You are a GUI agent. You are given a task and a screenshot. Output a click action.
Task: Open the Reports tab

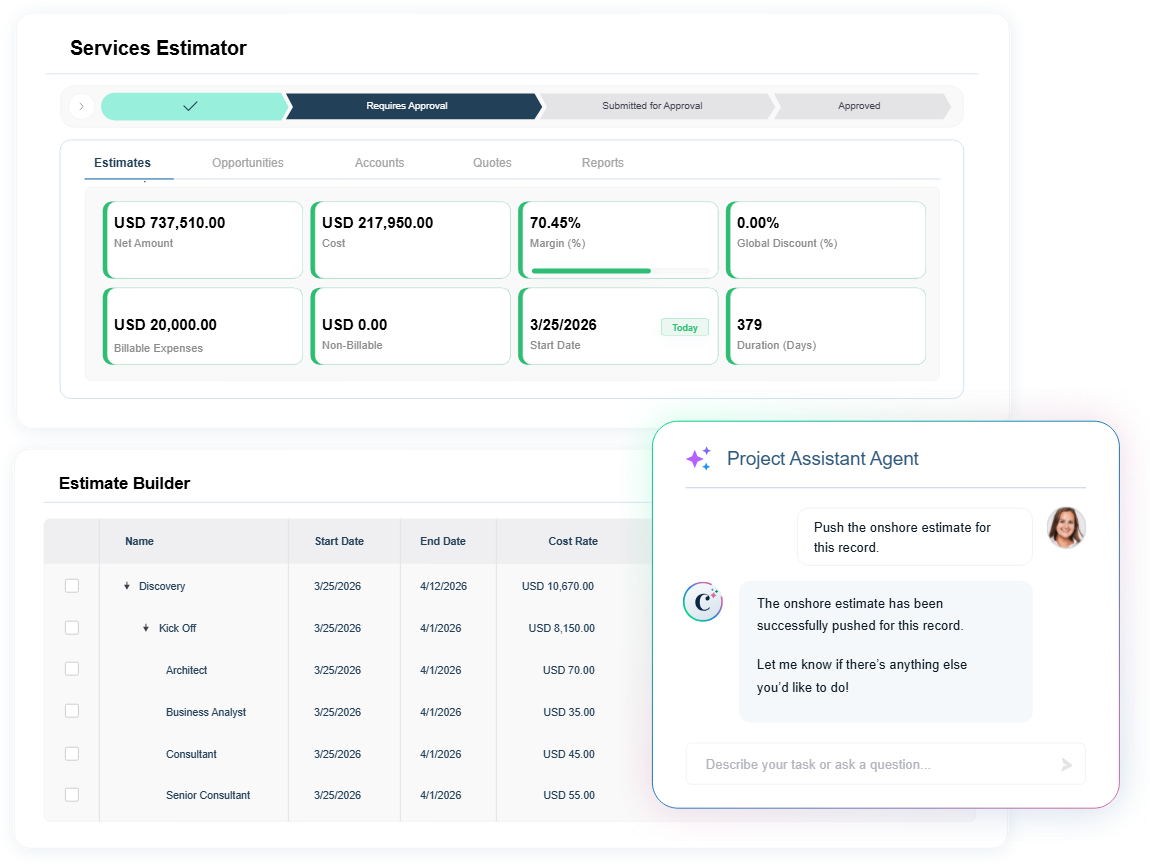603,163
